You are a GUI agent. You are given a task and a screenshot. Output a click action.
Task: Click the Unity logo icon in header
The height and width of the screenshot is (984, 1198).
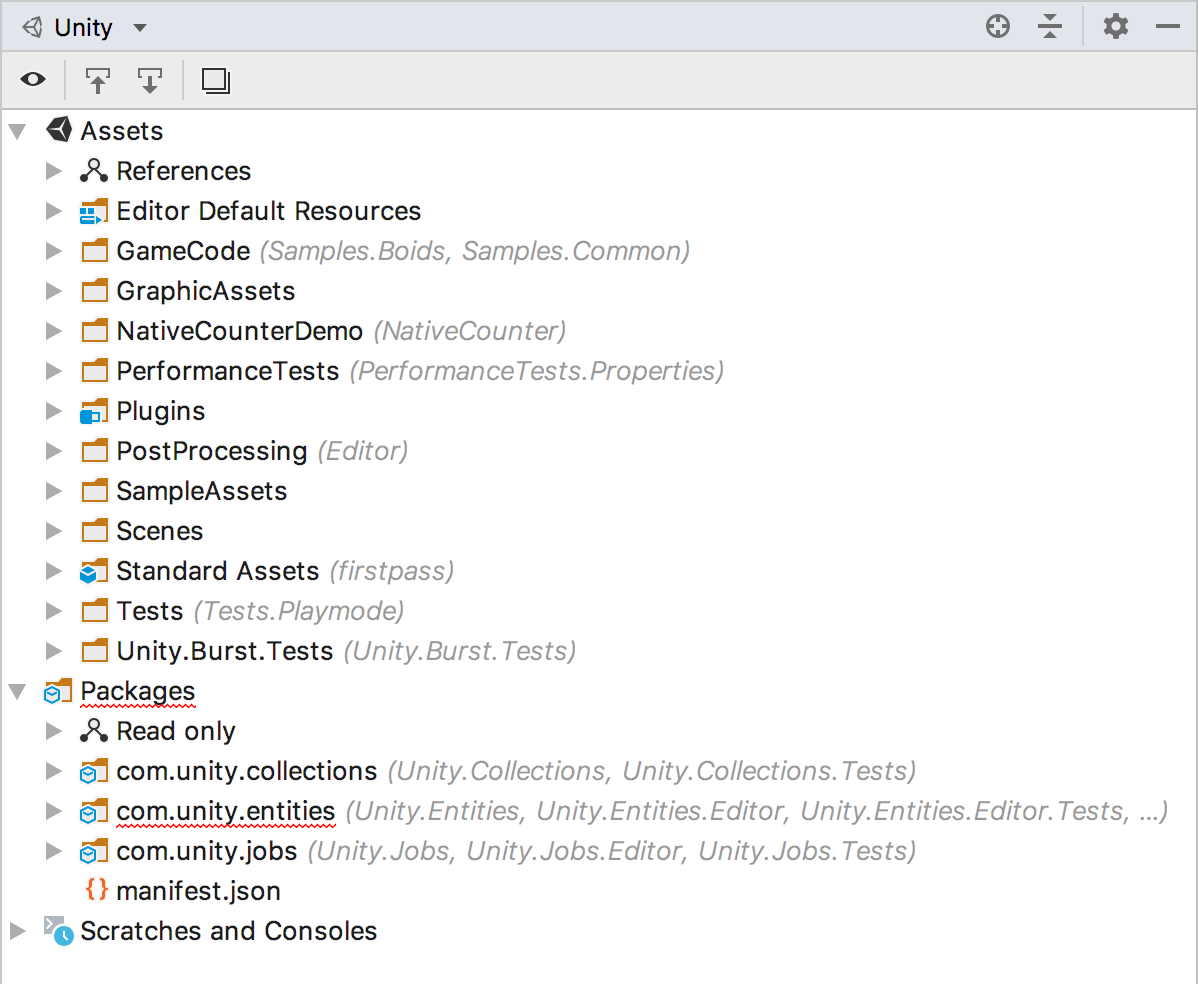32,28
